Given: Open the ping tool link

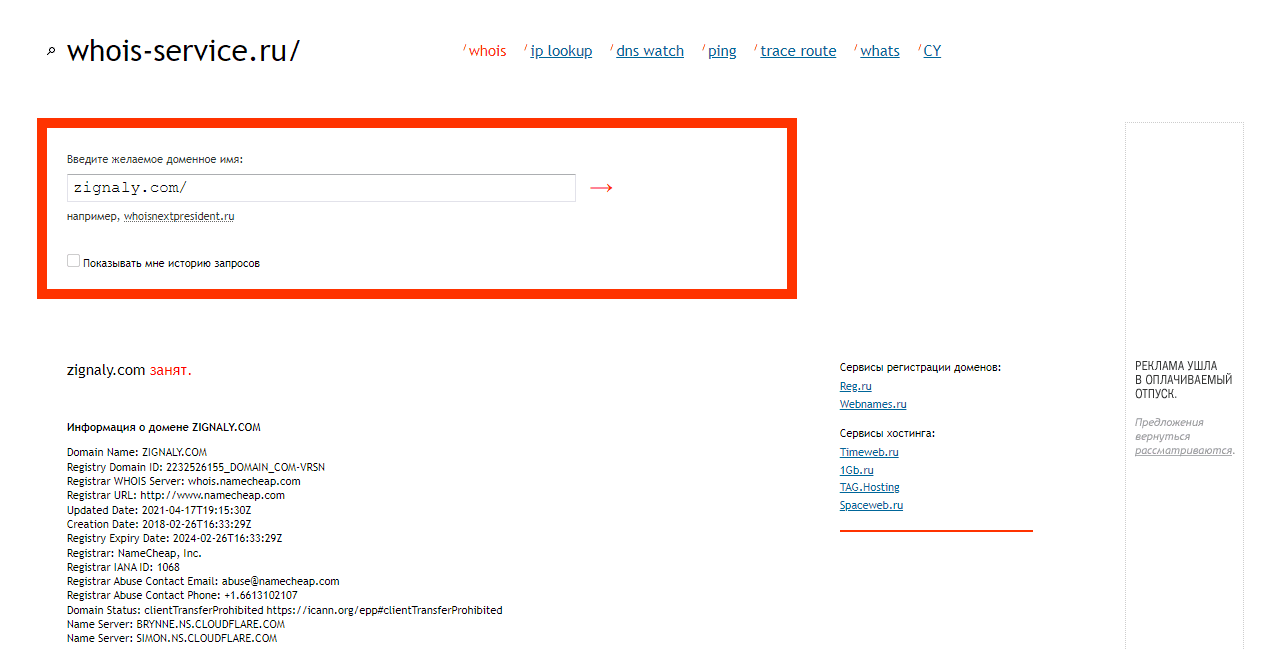Looking at the screenshot, I should point(722,51).
